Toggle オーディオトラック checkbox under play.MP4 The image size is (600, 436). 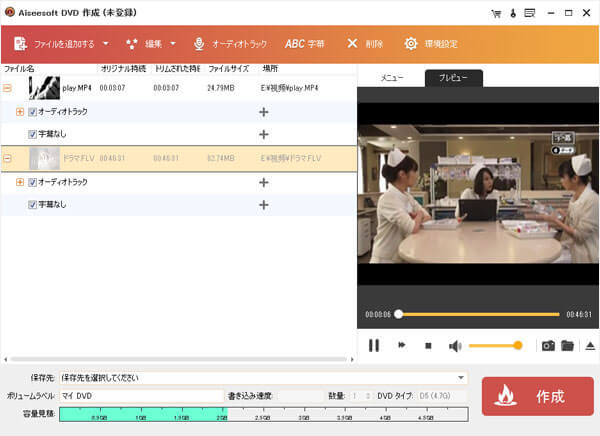tap(32, 112)
